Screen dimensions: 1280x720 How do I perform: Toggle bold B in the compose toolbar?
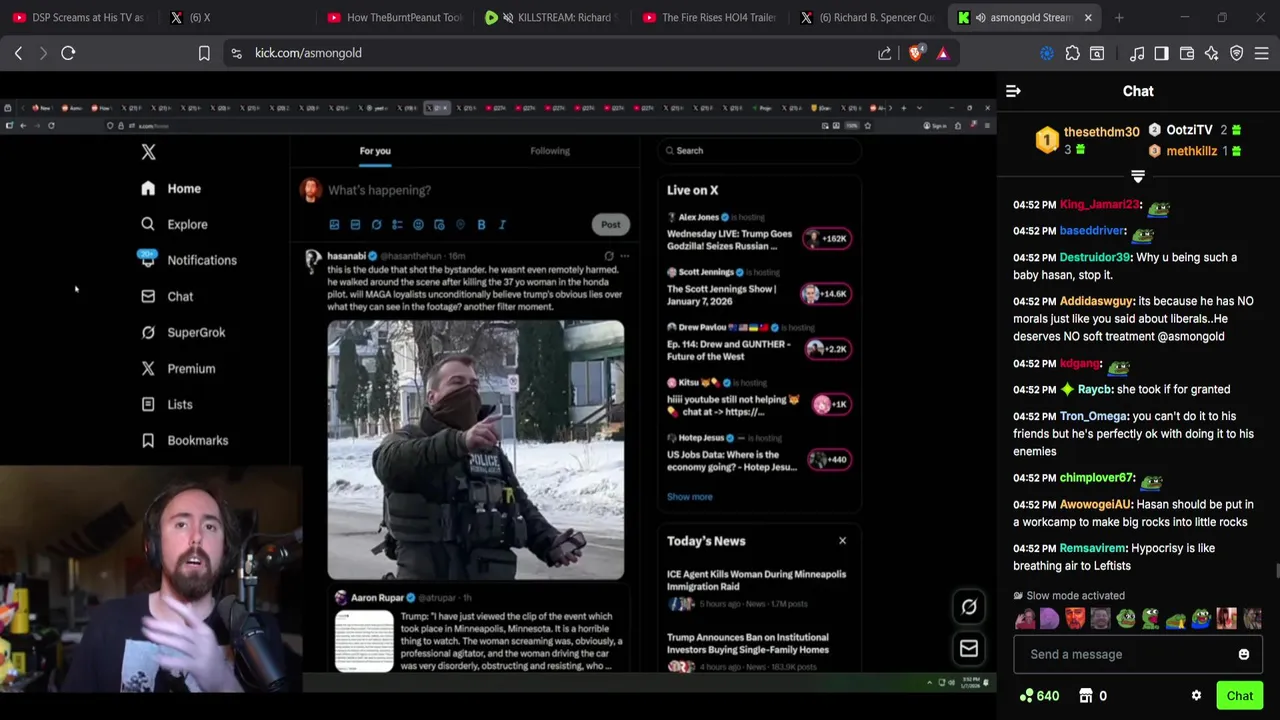(481, 225)
